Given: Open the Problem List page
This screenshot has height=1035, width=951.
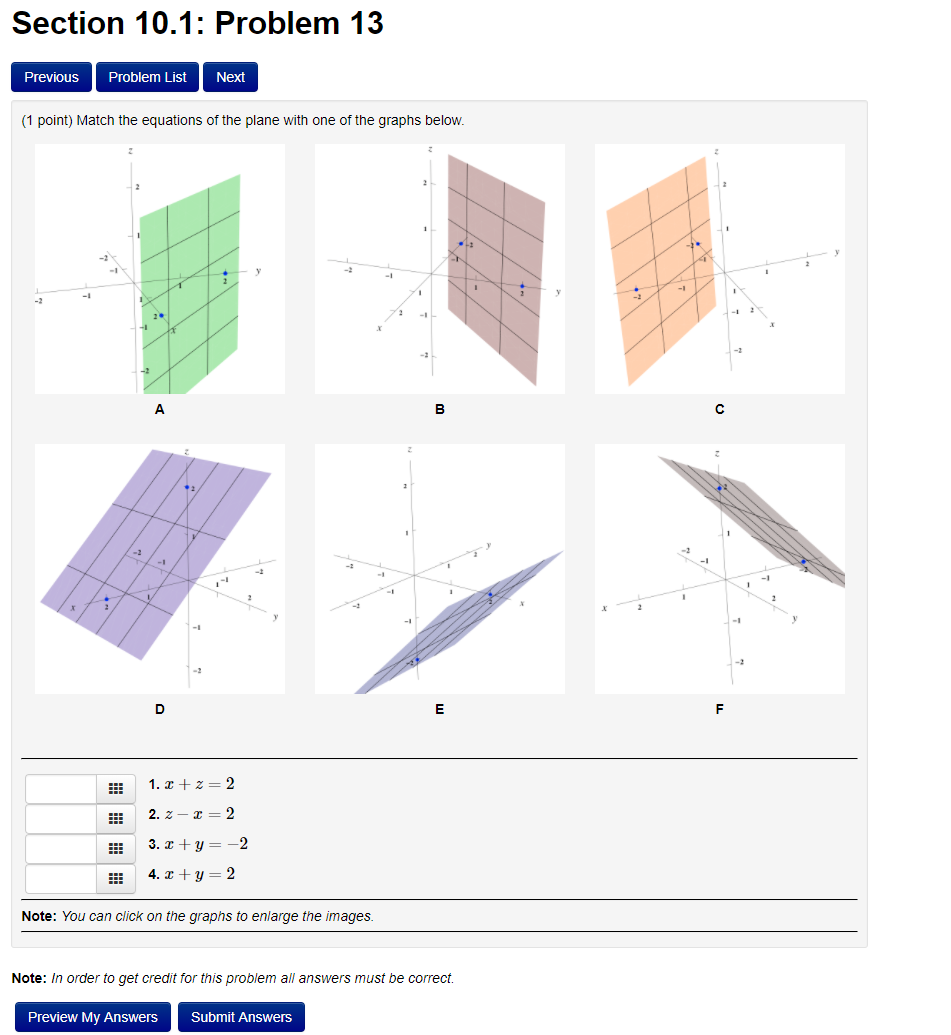Looking at the screenshot, I should [147, 77].
